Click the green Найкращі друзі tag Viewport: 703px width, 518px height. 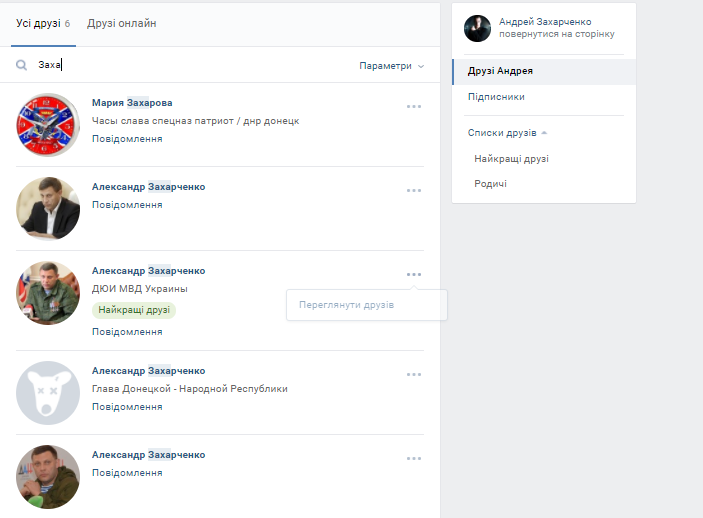(x=134, y=310)
